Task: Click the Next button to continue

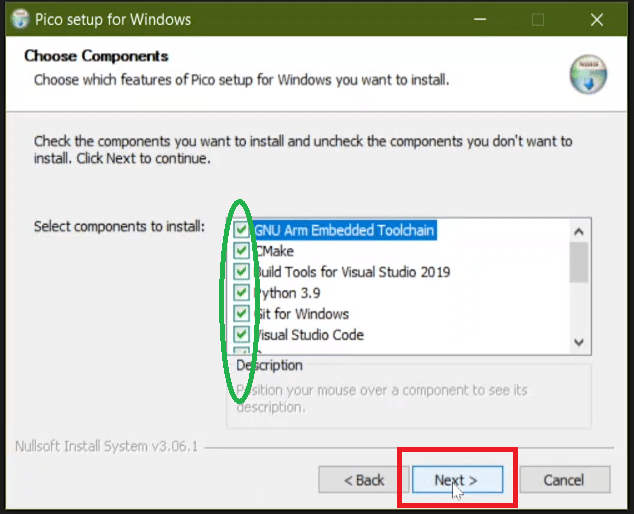Action: coord(457,480)
